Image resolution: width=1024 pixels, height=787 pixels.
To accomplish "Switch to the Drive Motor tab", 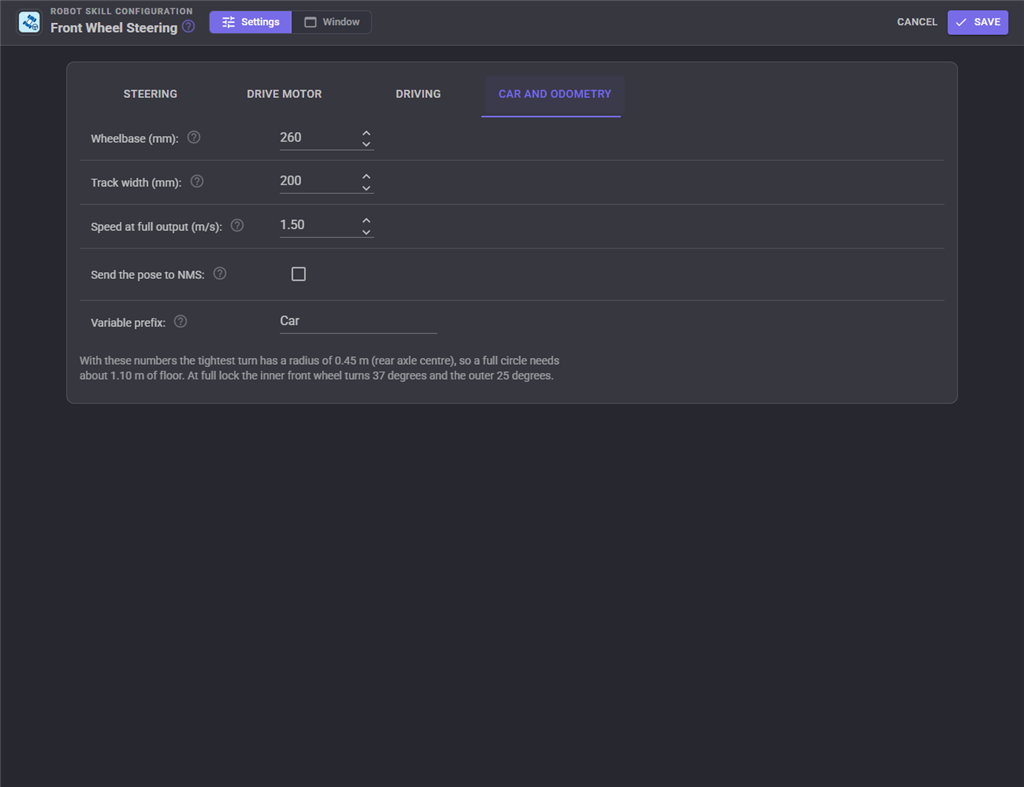I will click(x=284, y=94).
